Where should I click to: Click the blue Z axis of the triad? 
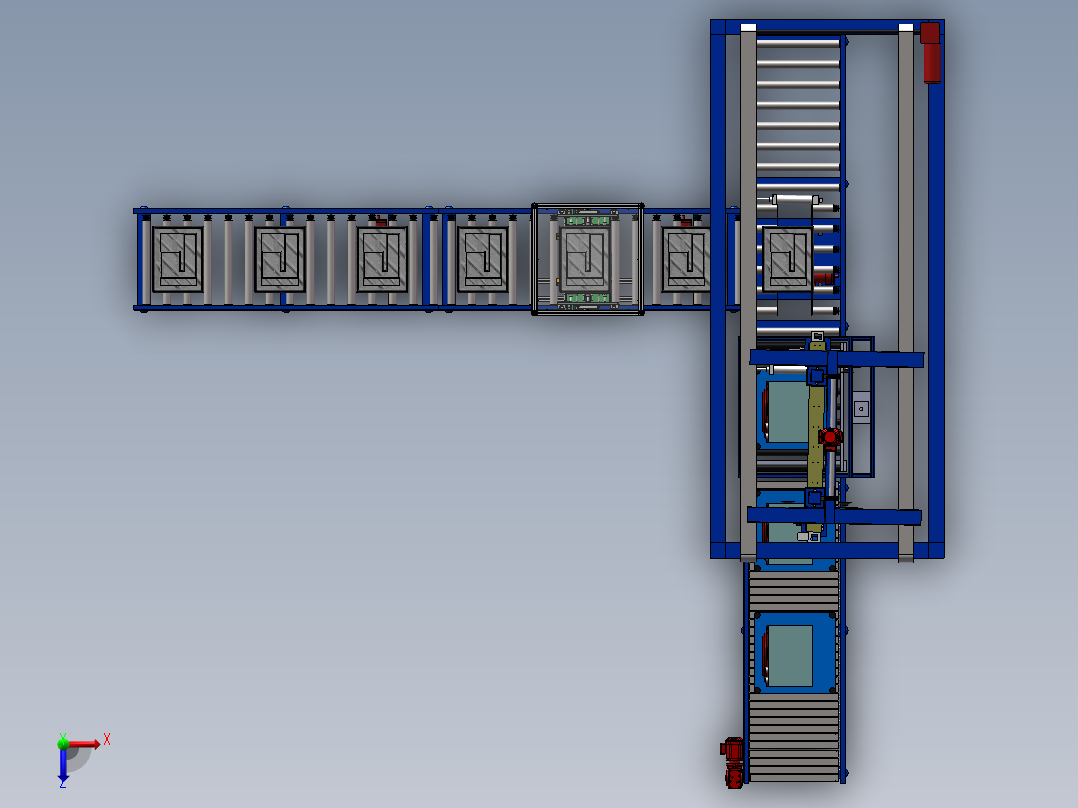pos(63,765)
